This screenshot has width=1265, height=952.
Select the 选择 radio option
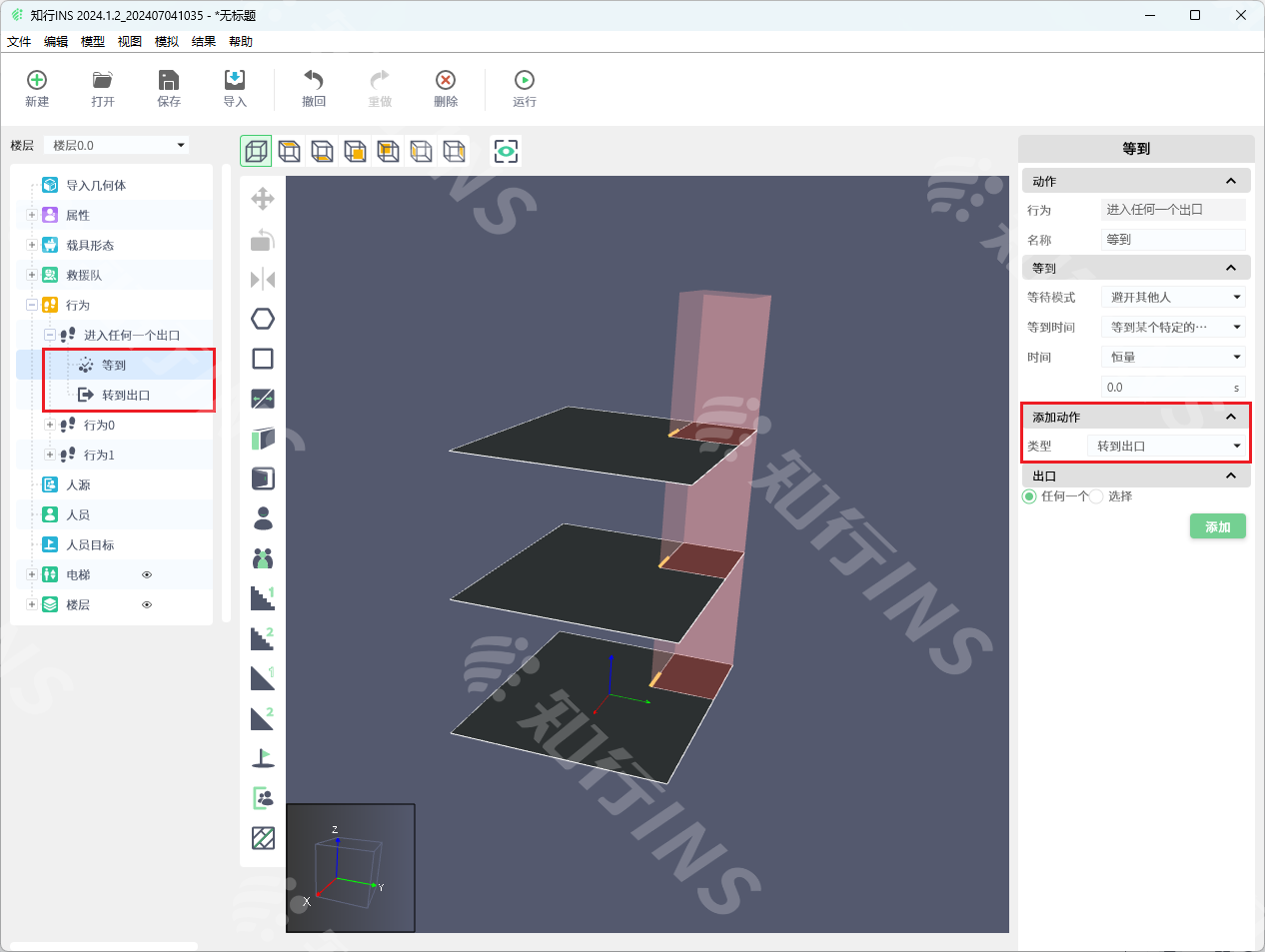[x=1096, y=496]
